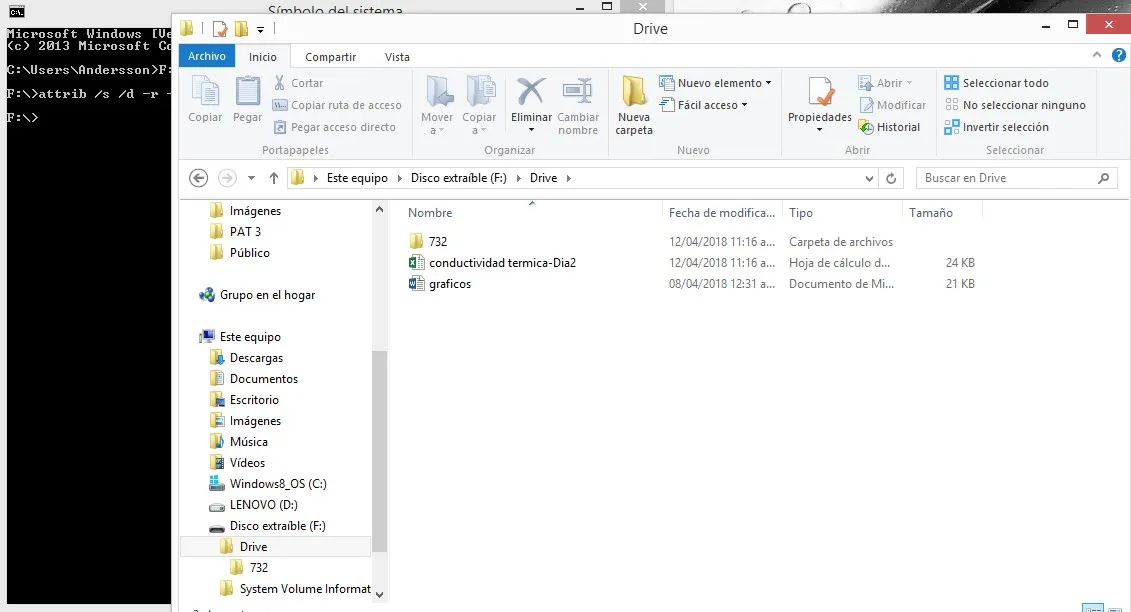Viewport: 1131px width, 612px height.
Task: Click the Cortar scissors button
Action: point(298,83)
